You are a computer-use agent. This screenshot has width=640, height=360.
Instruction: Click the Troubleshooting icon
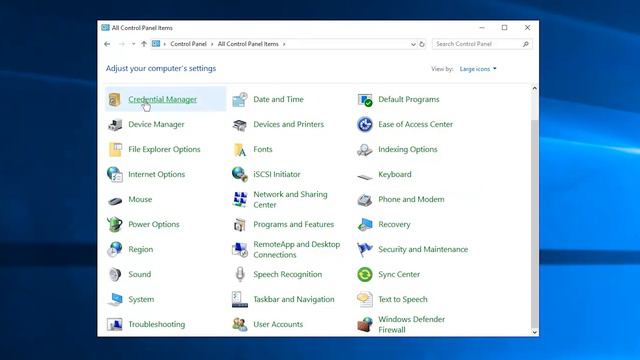115,324
